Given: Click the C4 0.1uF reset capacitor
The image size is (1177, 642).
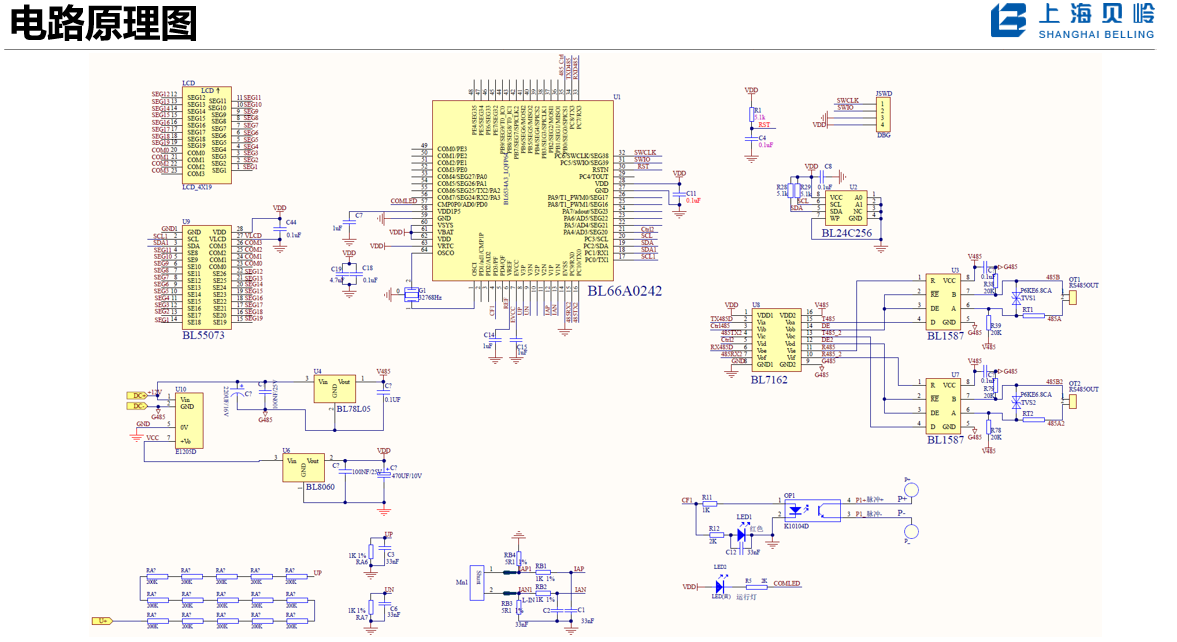Looking at the screenshot, I should point(751,139).
